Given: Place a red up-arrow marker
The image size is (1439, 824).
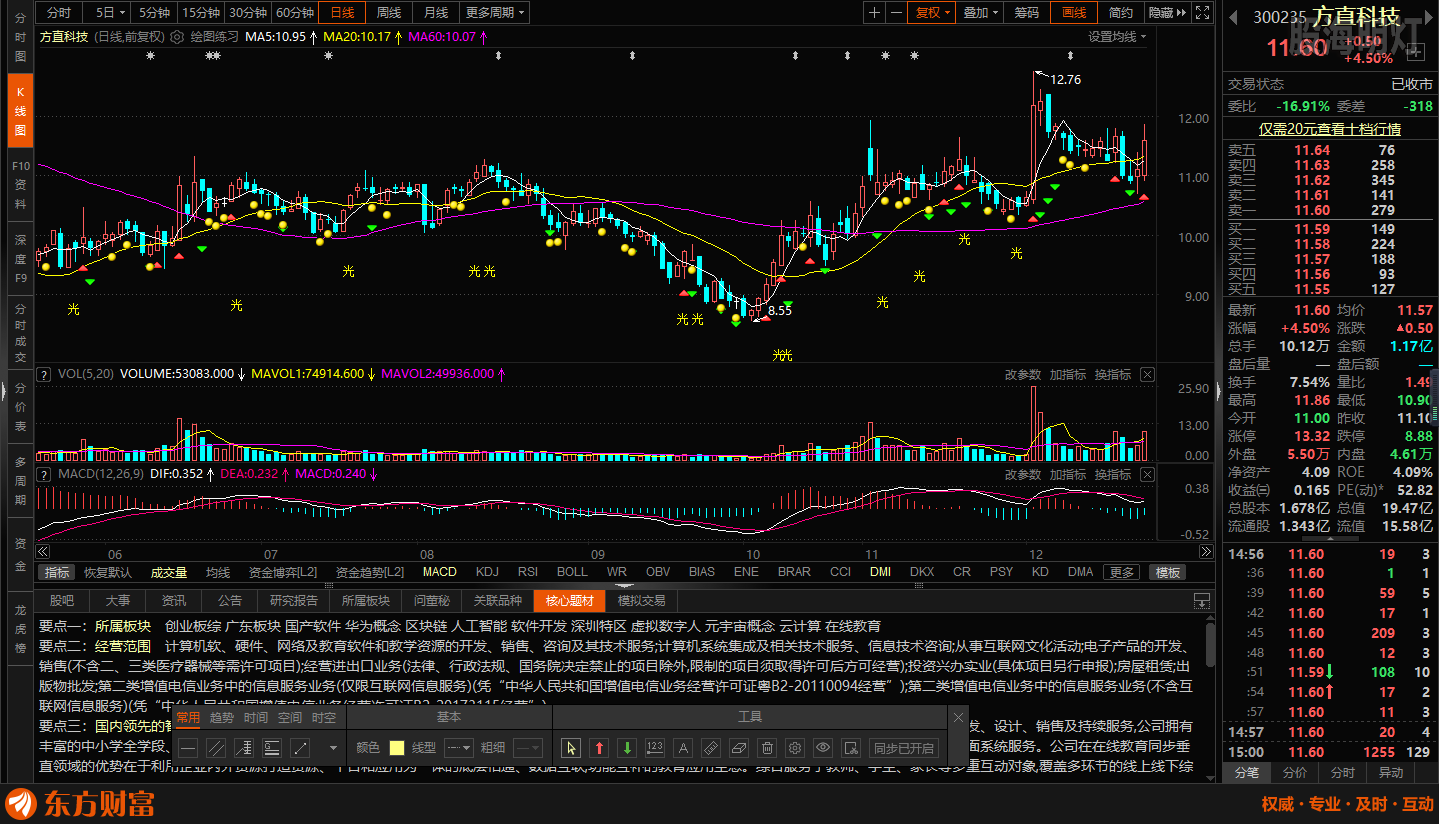Looking at the screenshot, I should click(599, 747).
